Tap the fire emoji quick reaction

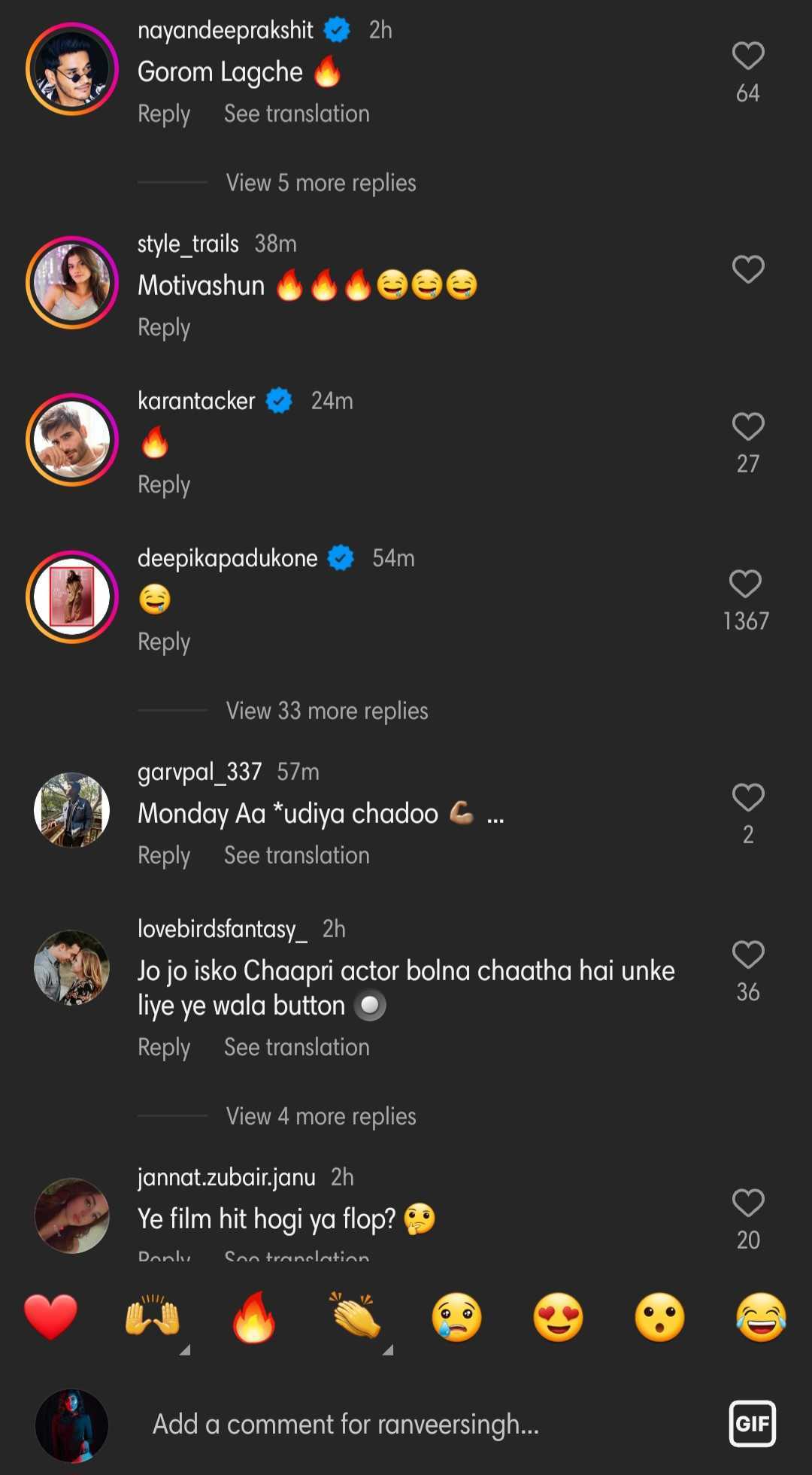click(x=254, y=1318)
